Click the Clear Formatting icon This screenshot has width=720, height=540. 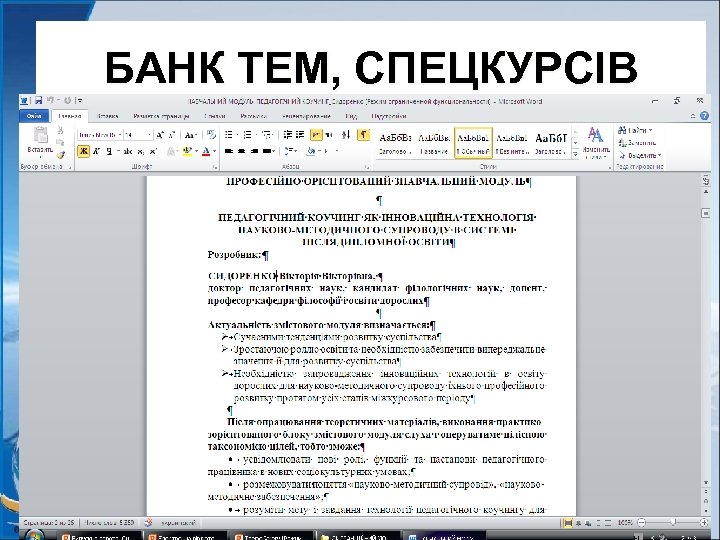[211, 135]
